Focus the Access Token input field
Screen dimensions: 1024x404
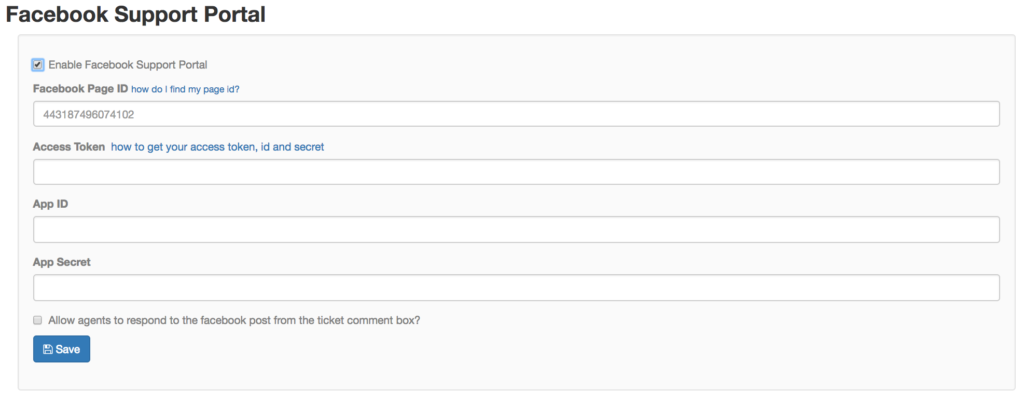pyautogui.click(x=516, y=172)
